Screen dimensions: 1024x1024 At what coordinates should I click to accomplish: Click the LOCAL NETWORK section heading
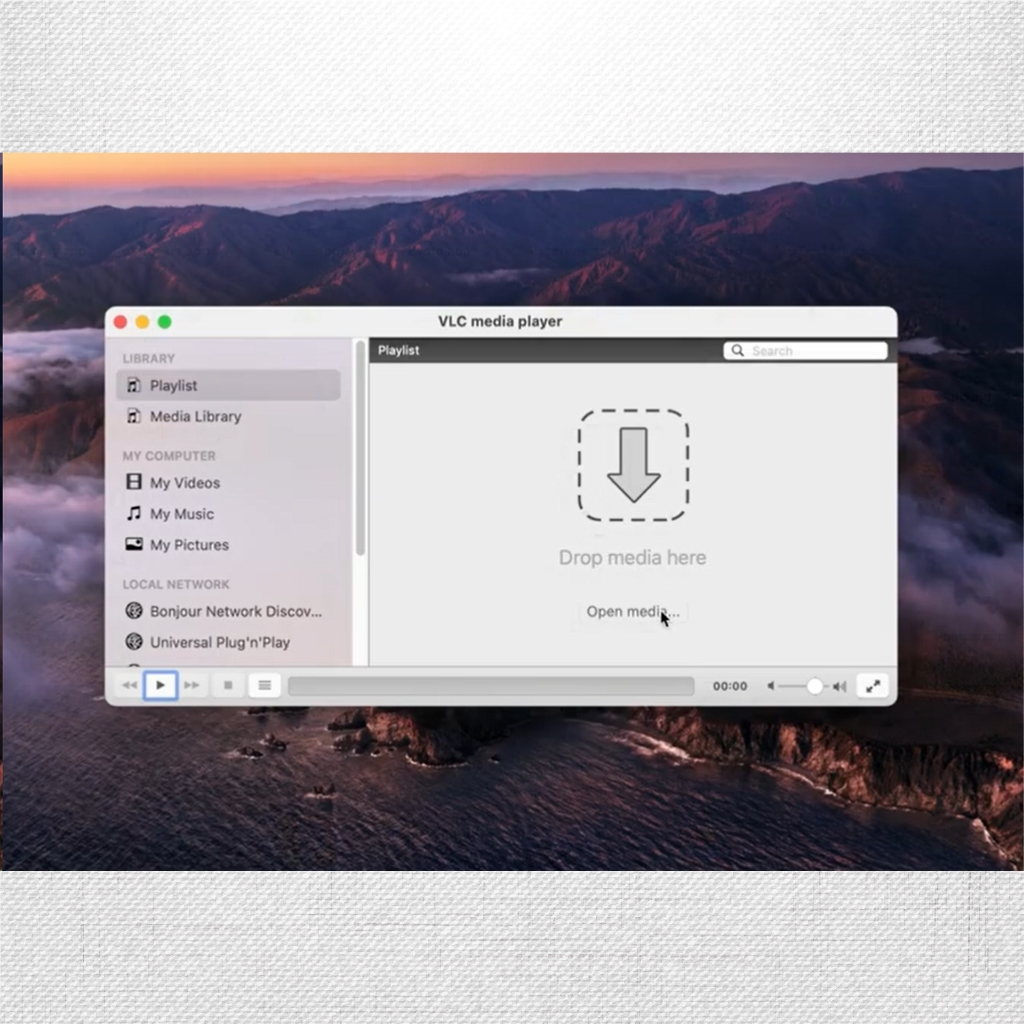(x=176, y=584)
